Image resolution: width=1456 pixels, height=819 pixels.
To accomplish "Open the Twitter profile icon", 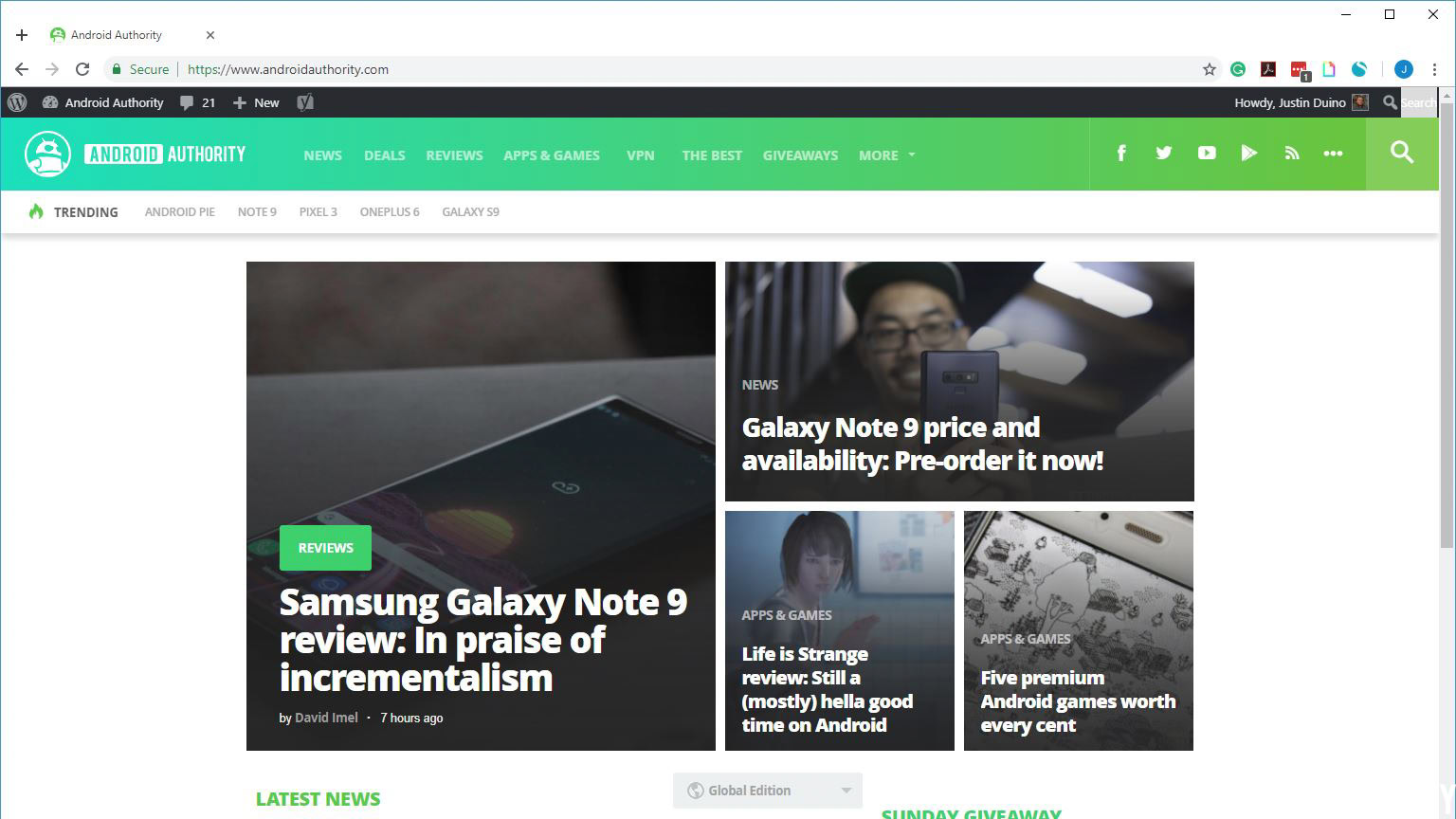I will pos(1164,153).
